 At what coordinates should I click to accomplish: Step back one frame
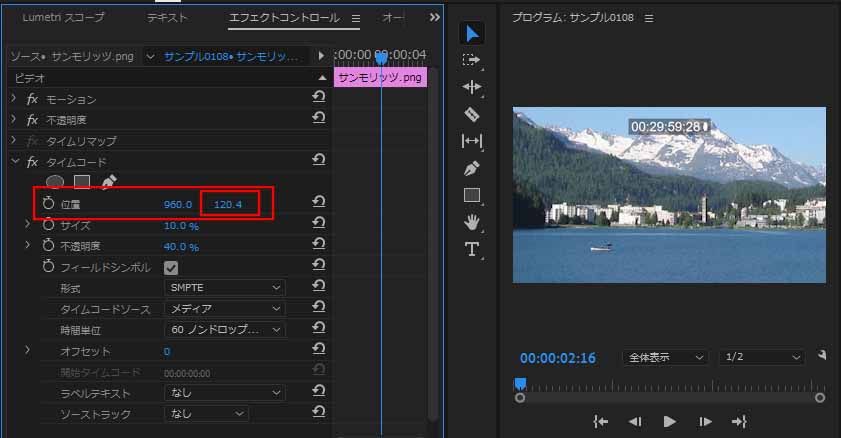click(x=635, y=422)
